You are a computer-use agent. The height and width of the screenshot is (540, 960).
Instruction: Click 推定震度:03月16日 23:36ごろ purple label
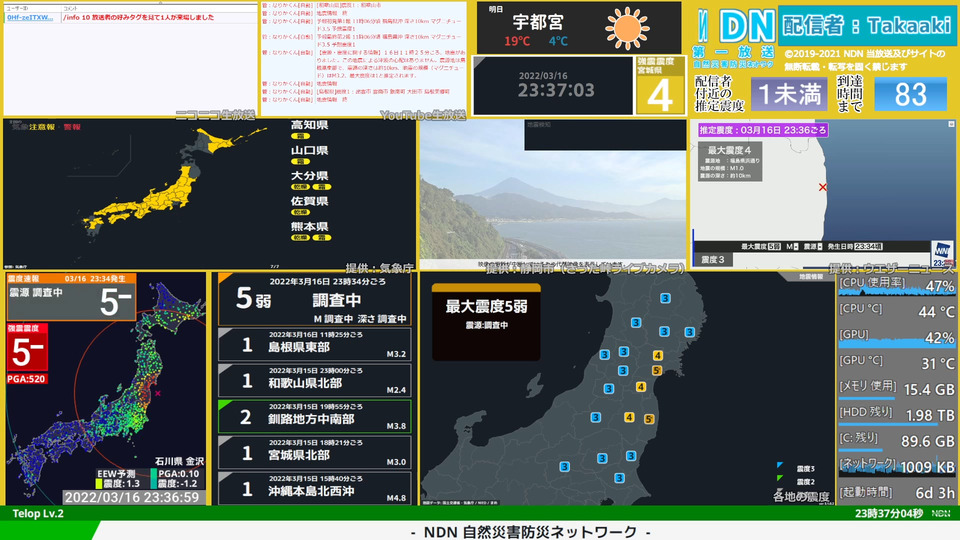763,130
